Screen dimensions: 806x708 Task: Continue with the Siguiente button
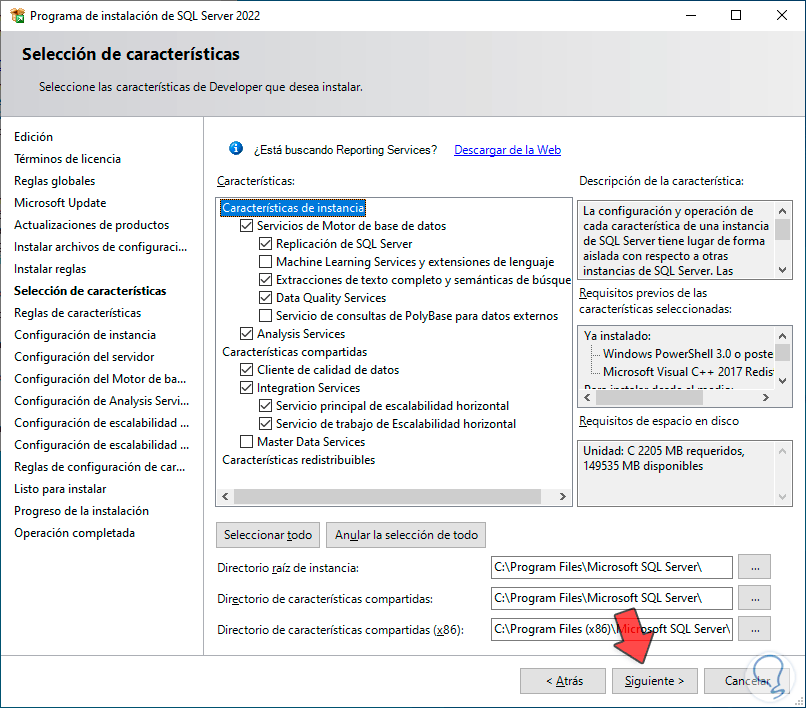pyautogui.click(x=654, y=681)
